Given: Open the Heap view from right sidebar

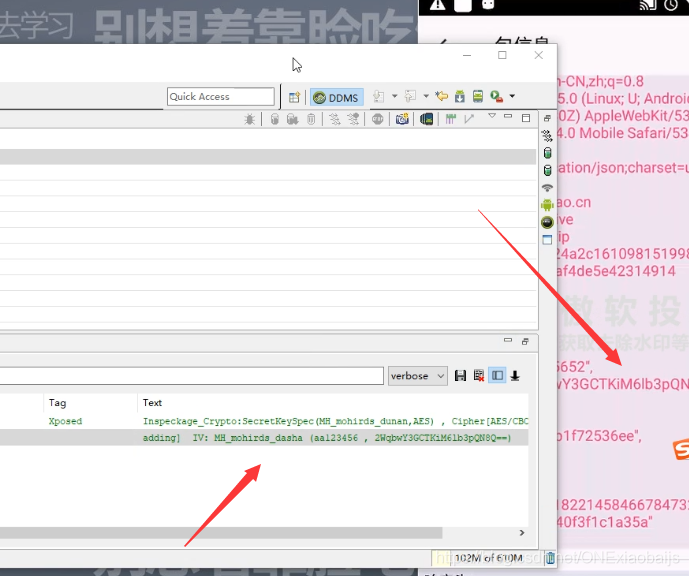Looking at the screenshot, I should 547,153.
